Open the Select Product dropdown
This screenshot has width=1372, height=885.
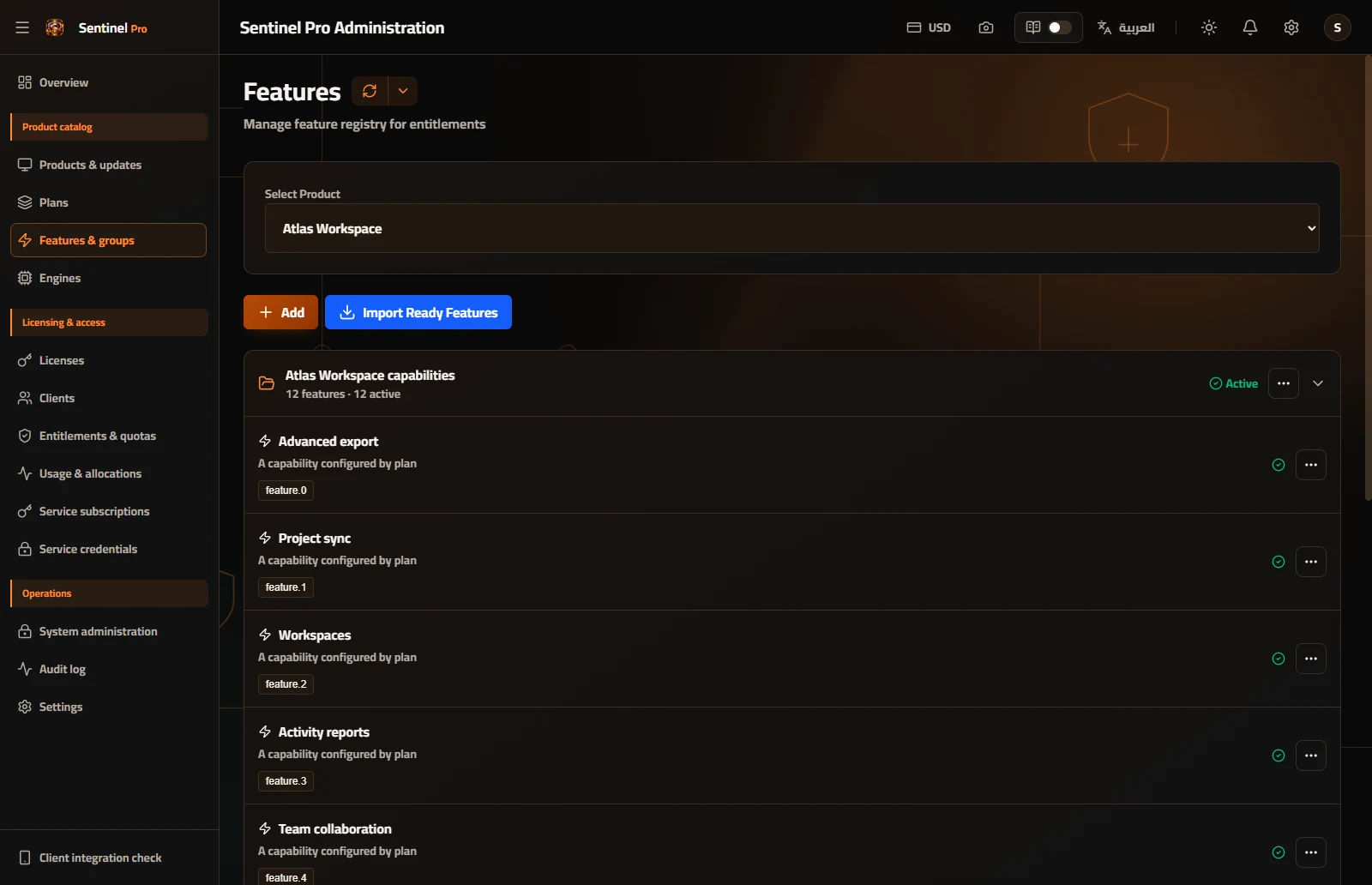(791, 228)
